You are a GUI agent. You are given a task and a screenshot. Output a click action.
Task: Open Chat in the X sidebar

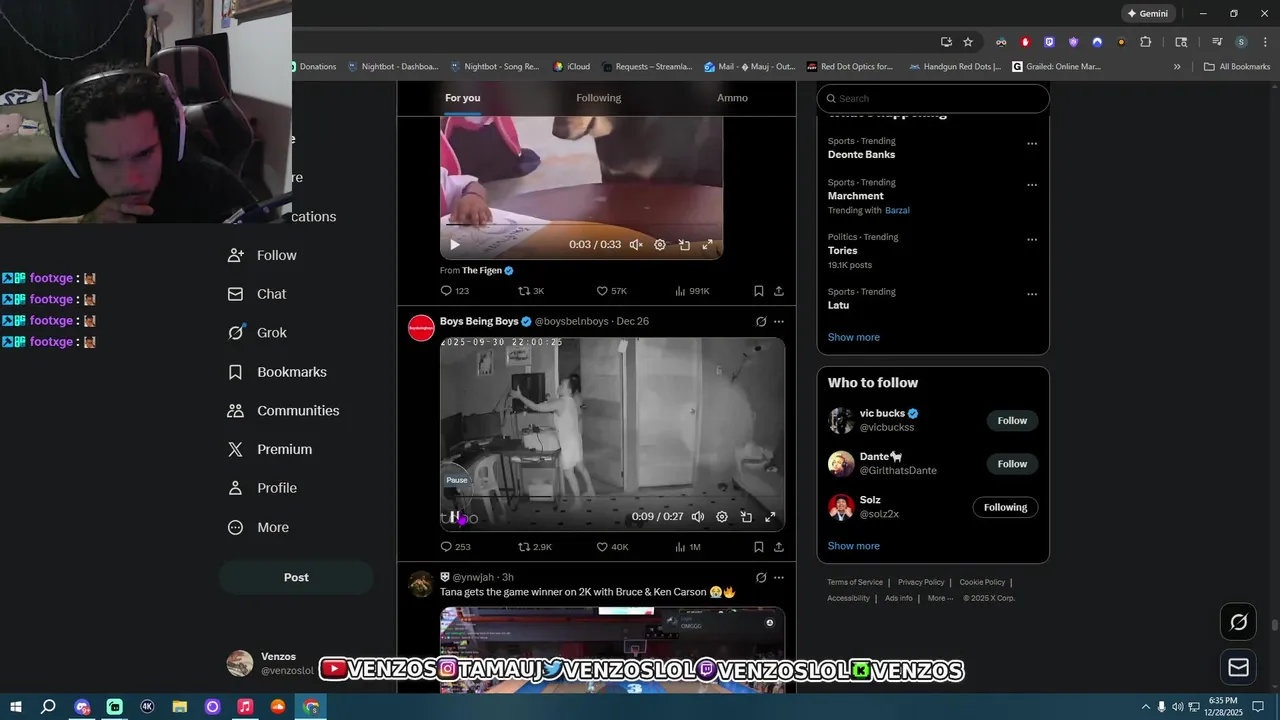pyautogui.click(x=257, y=294)
